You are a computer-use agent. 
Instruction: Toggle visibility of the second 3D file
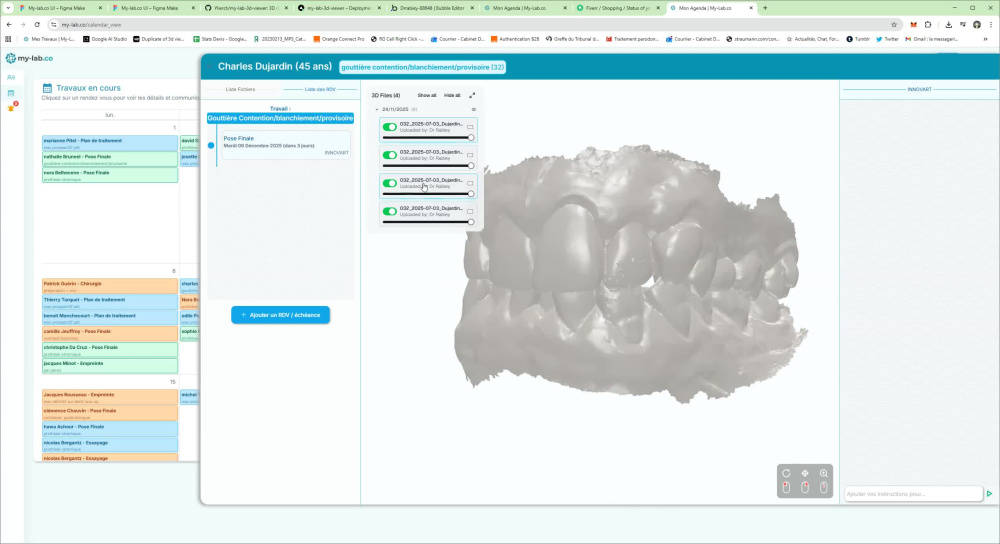(x=389, y=155)
